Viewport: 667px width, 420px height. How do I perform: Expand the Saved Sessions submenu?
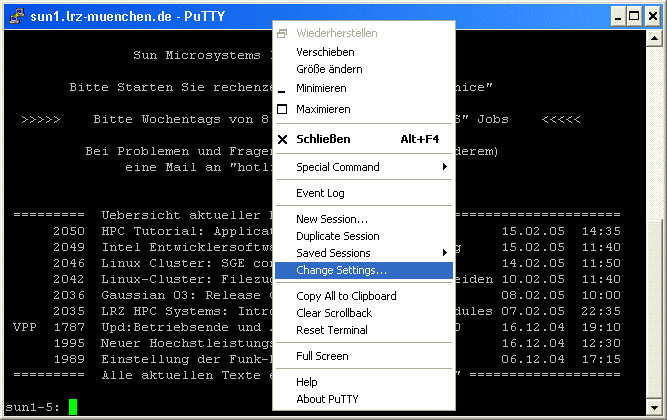(364, 253)
